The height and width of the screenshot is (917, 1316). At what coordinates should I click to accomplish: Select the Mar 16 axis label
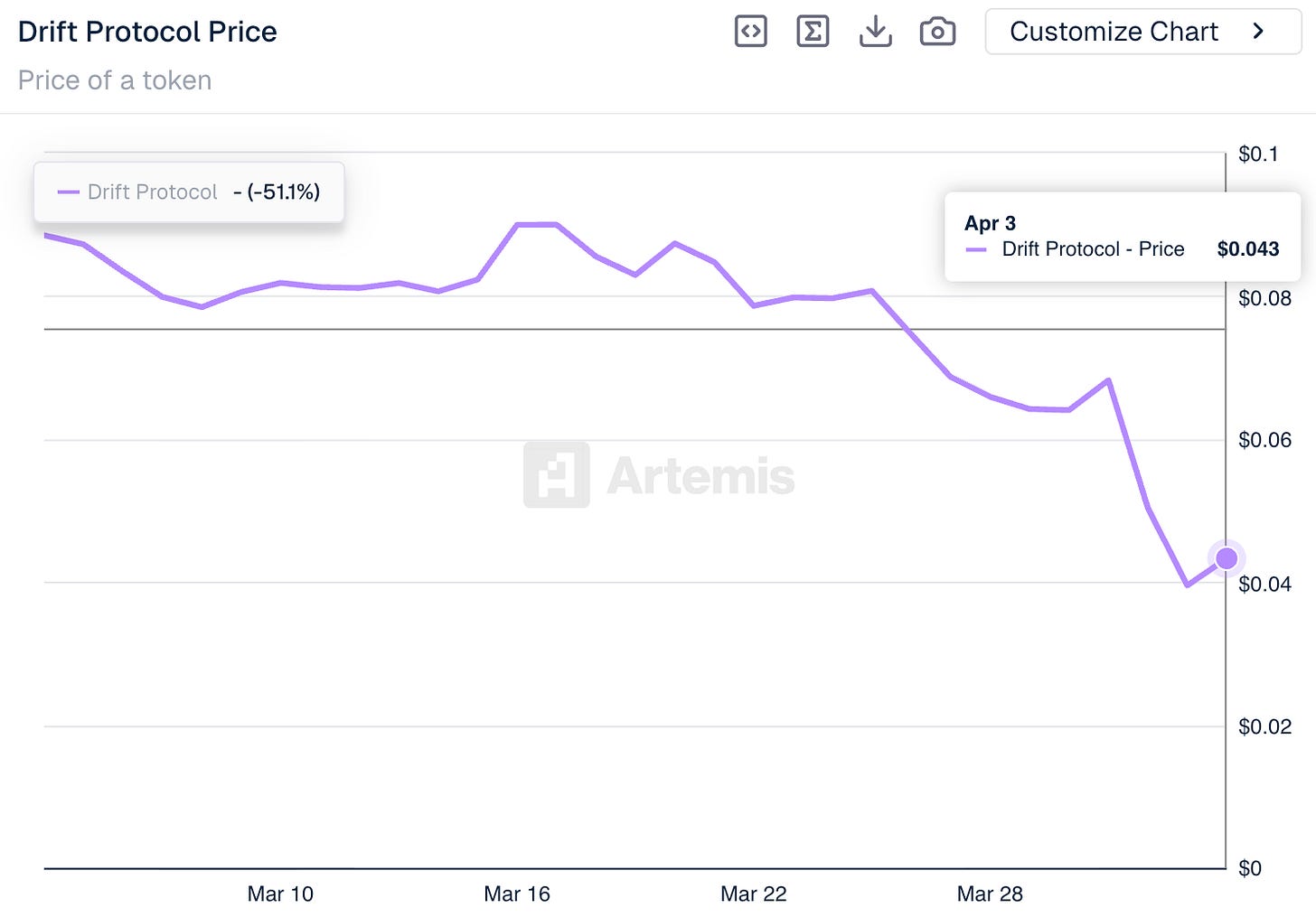(517, 894)
